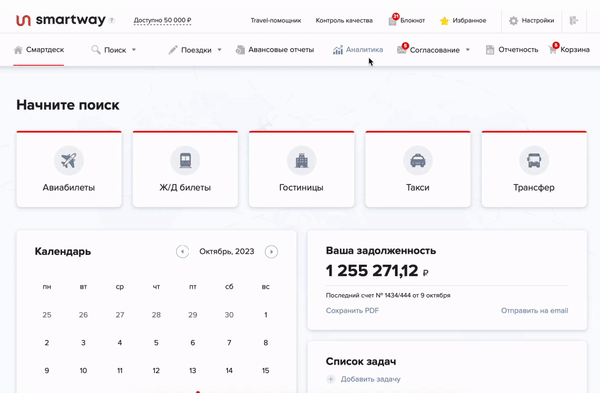
Task: Click the Поездки pencil icon
Action: click(173, 50)
